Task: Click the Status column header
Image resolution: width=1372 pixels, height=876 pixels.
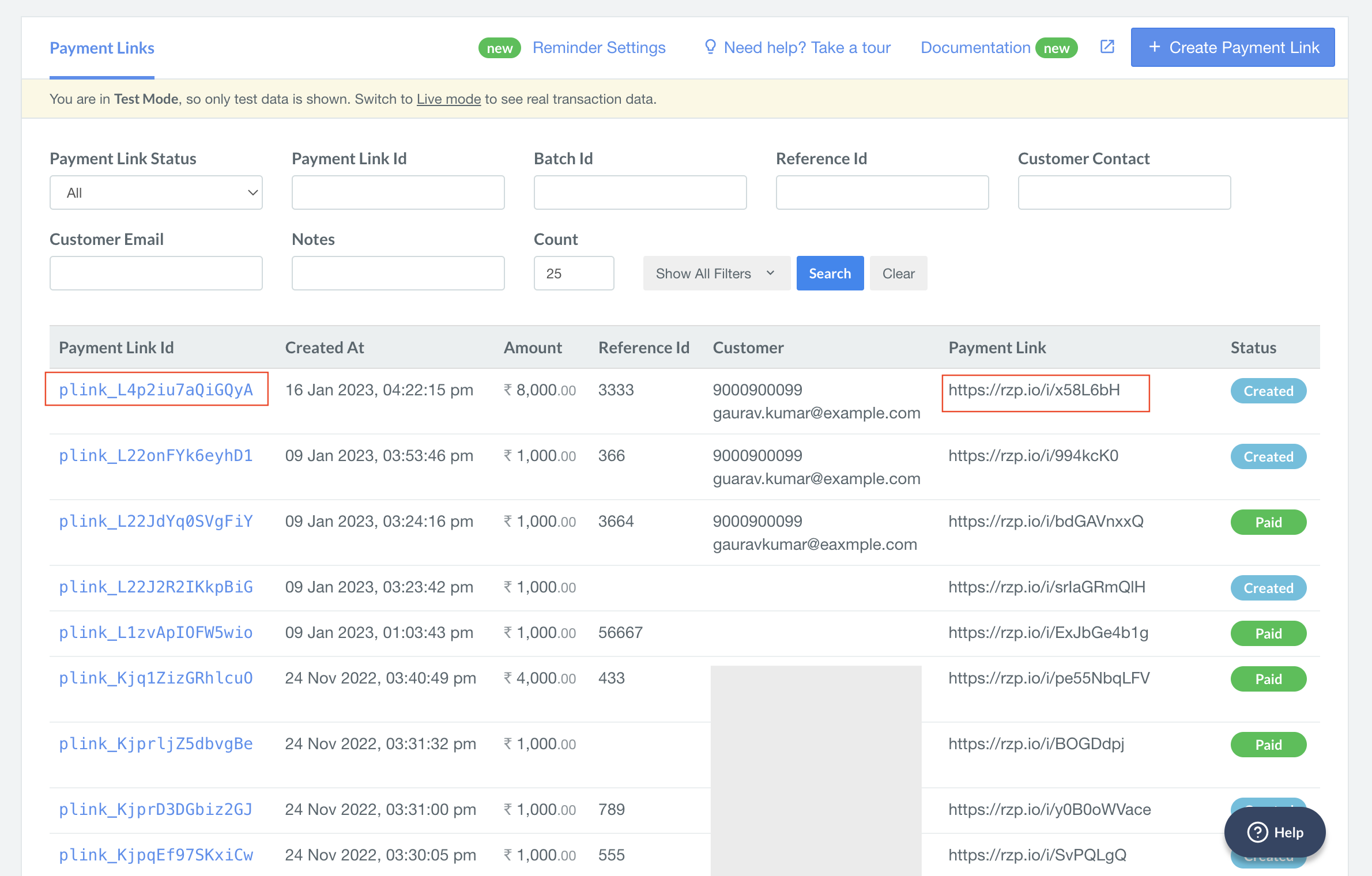Action: (1253, 348)
